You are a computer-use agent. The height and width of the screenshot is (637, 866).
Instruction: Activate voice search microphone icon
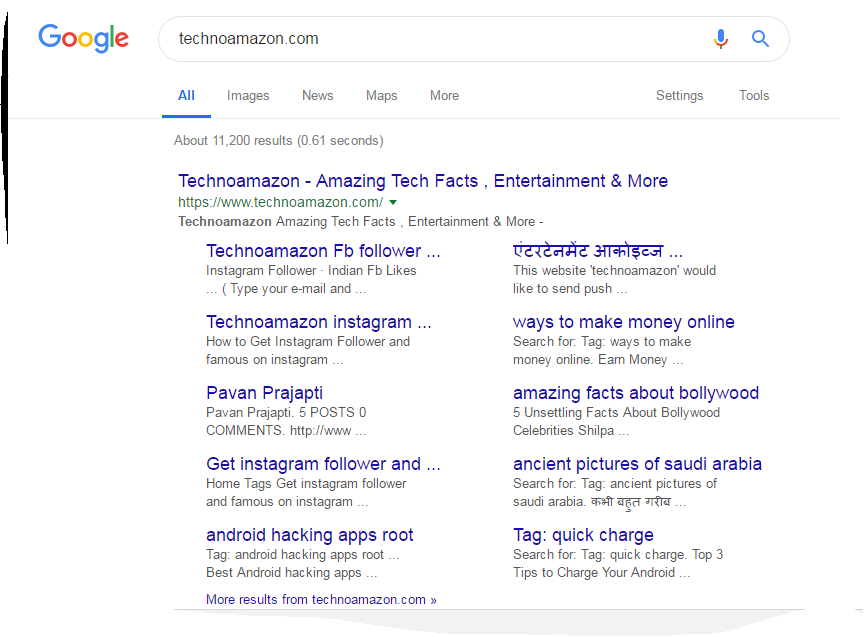coord(721,39)
